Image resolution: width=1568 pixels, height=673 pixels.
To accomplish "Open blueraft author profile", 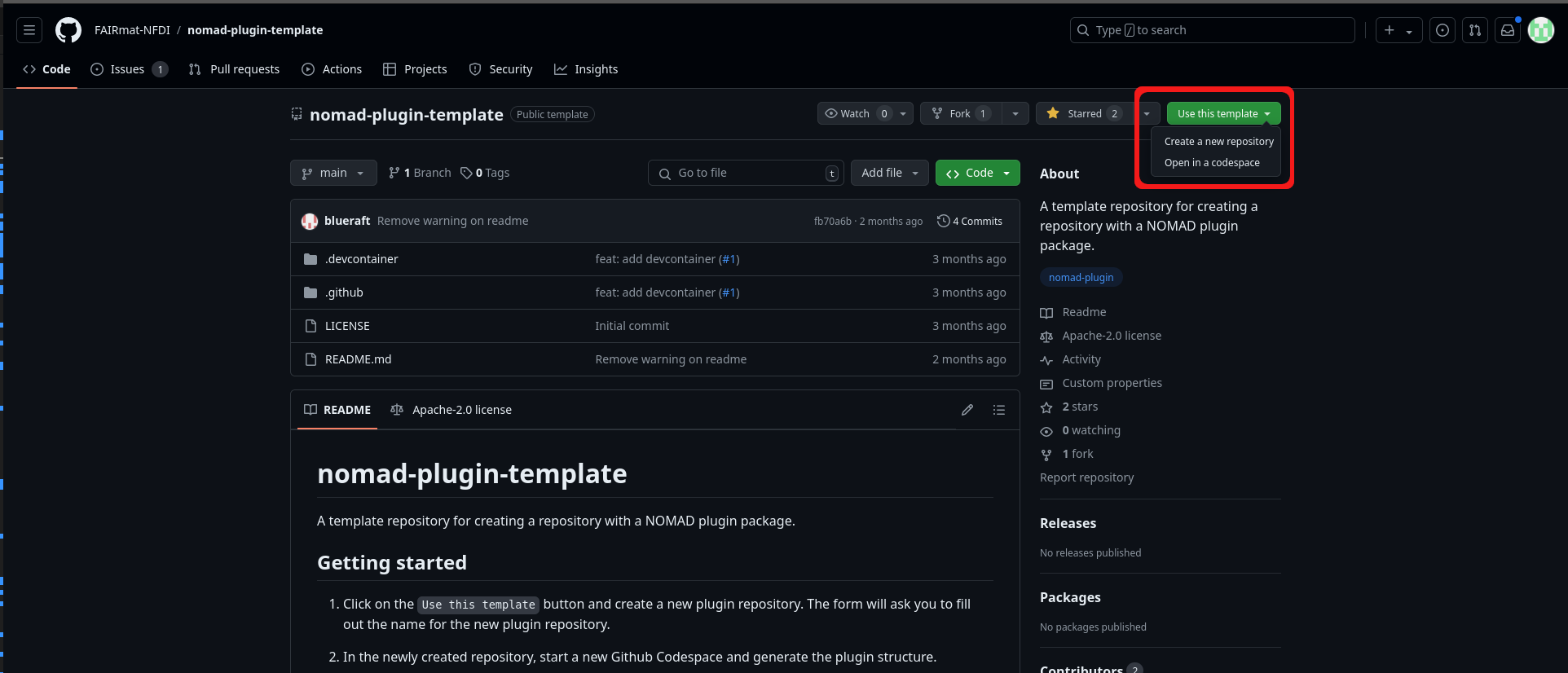I will [347, 221].
